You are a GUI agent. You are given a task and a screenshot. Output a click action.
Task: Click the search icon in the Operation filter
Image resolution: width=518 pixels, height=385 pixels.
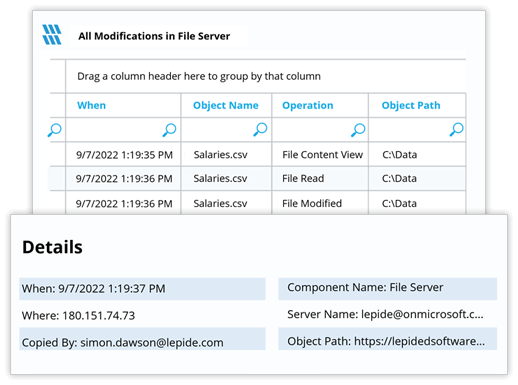[x=358, y=130]
